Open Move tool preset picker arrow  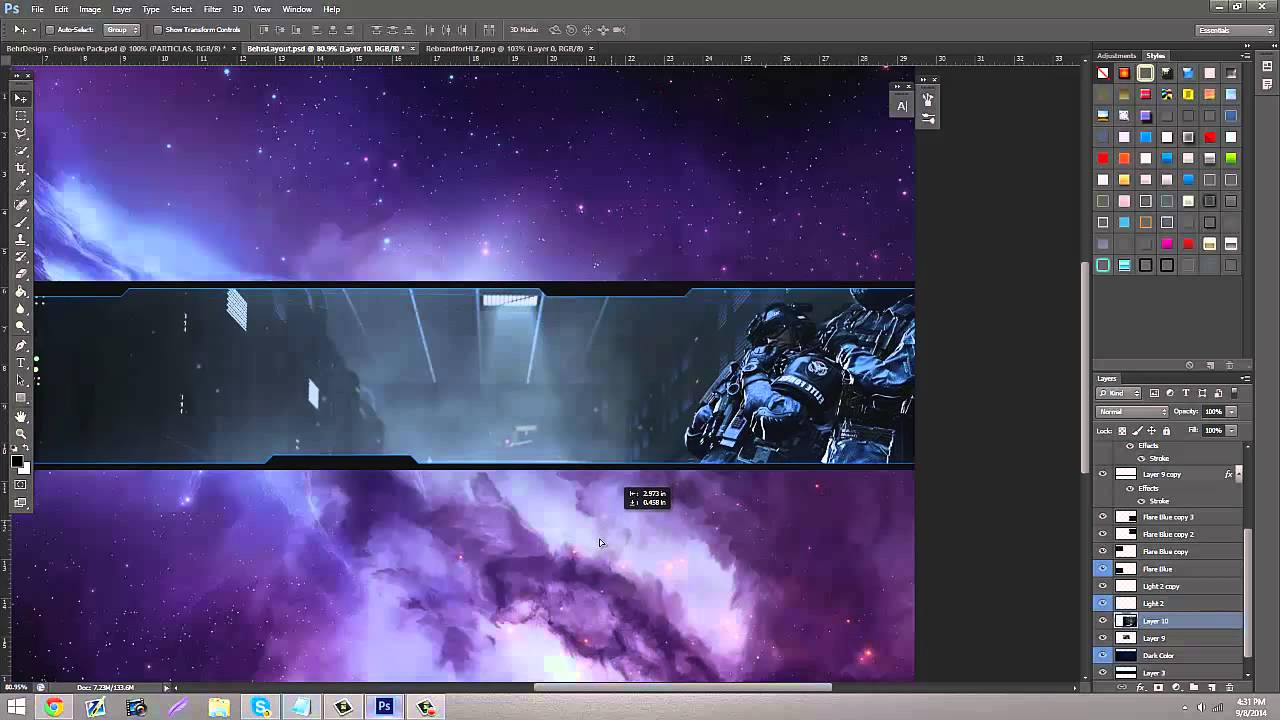point(33,30)
